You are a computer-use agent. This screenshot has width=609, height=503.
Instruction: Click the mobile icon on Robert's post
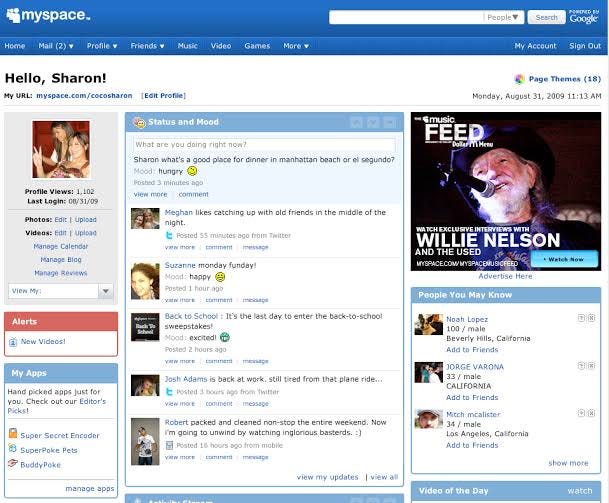click(x=169, y=446)
